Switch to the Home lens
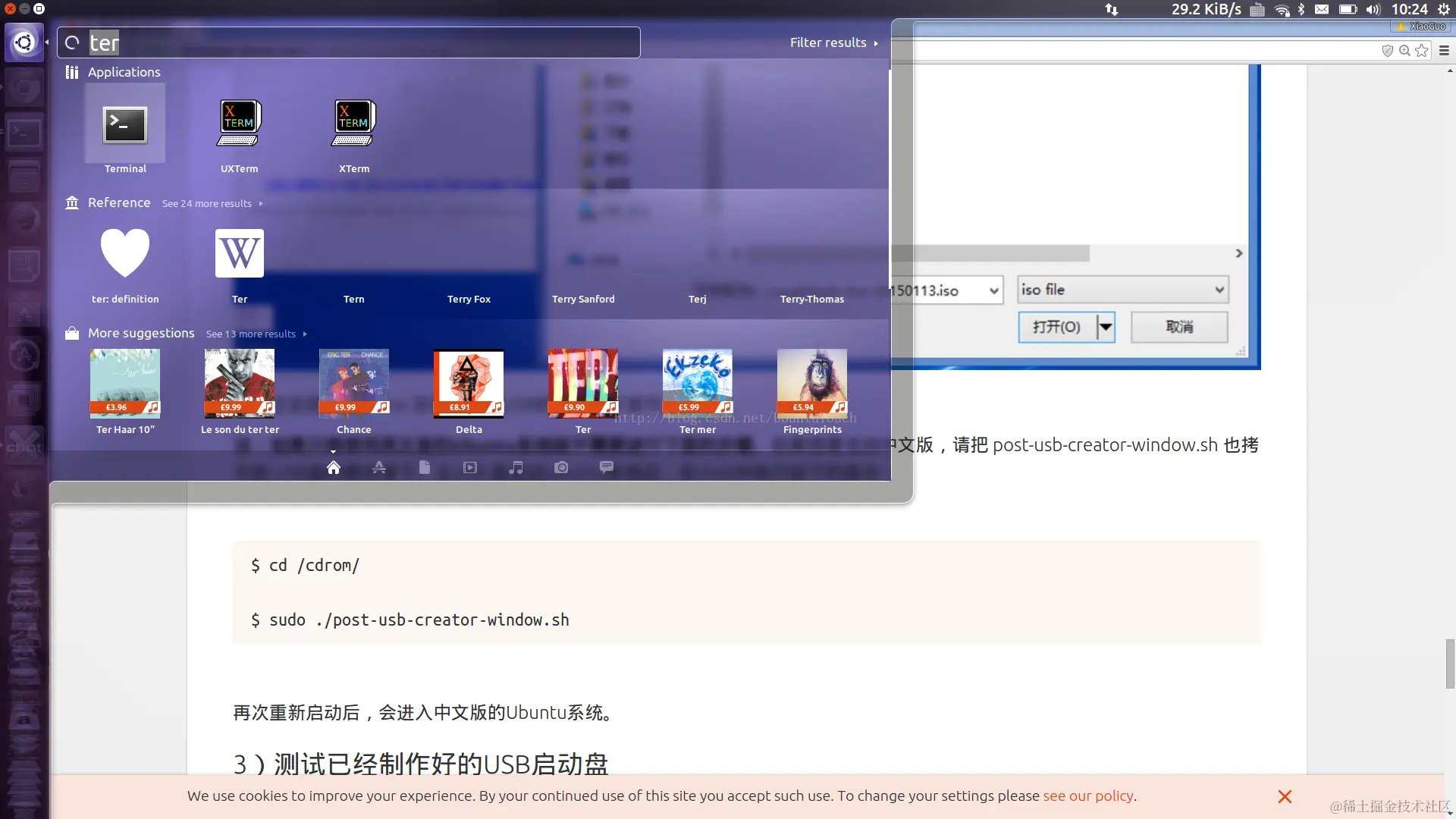1456x819 pixels. (x=334, y=467)
